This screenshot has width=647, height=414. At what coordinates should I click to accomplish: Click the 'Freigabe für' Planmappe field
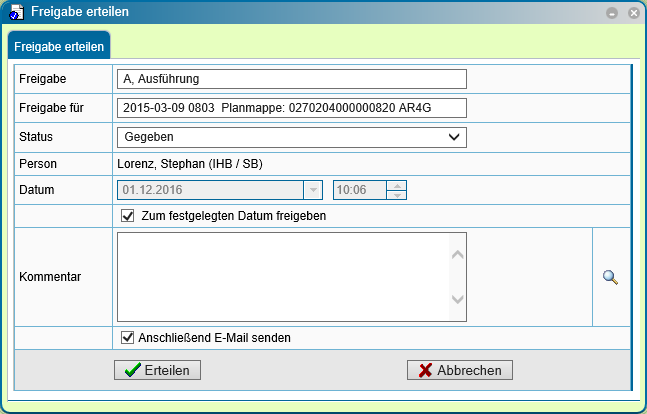pos(292,108)
